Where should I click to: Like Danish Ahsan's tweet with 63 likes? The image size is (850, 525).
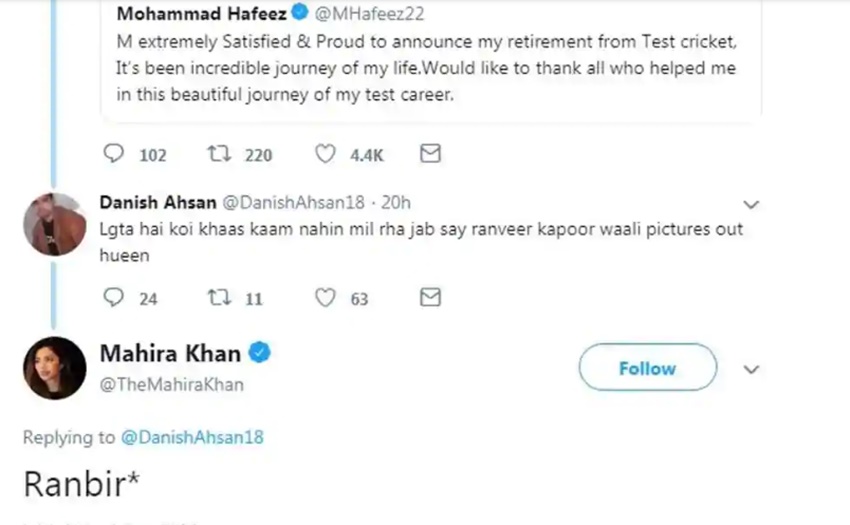(x=325, y=297)
